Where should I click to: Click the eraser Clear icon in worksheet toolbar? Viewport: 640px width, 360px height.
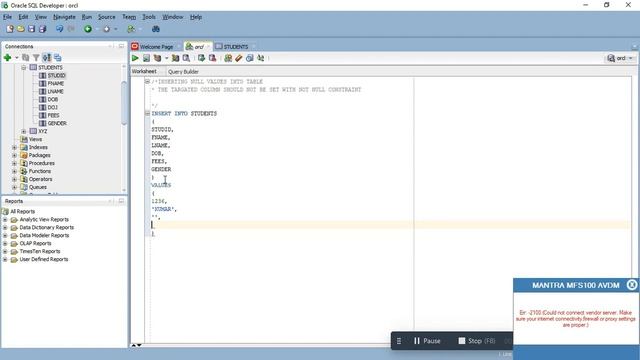point(239,58)
